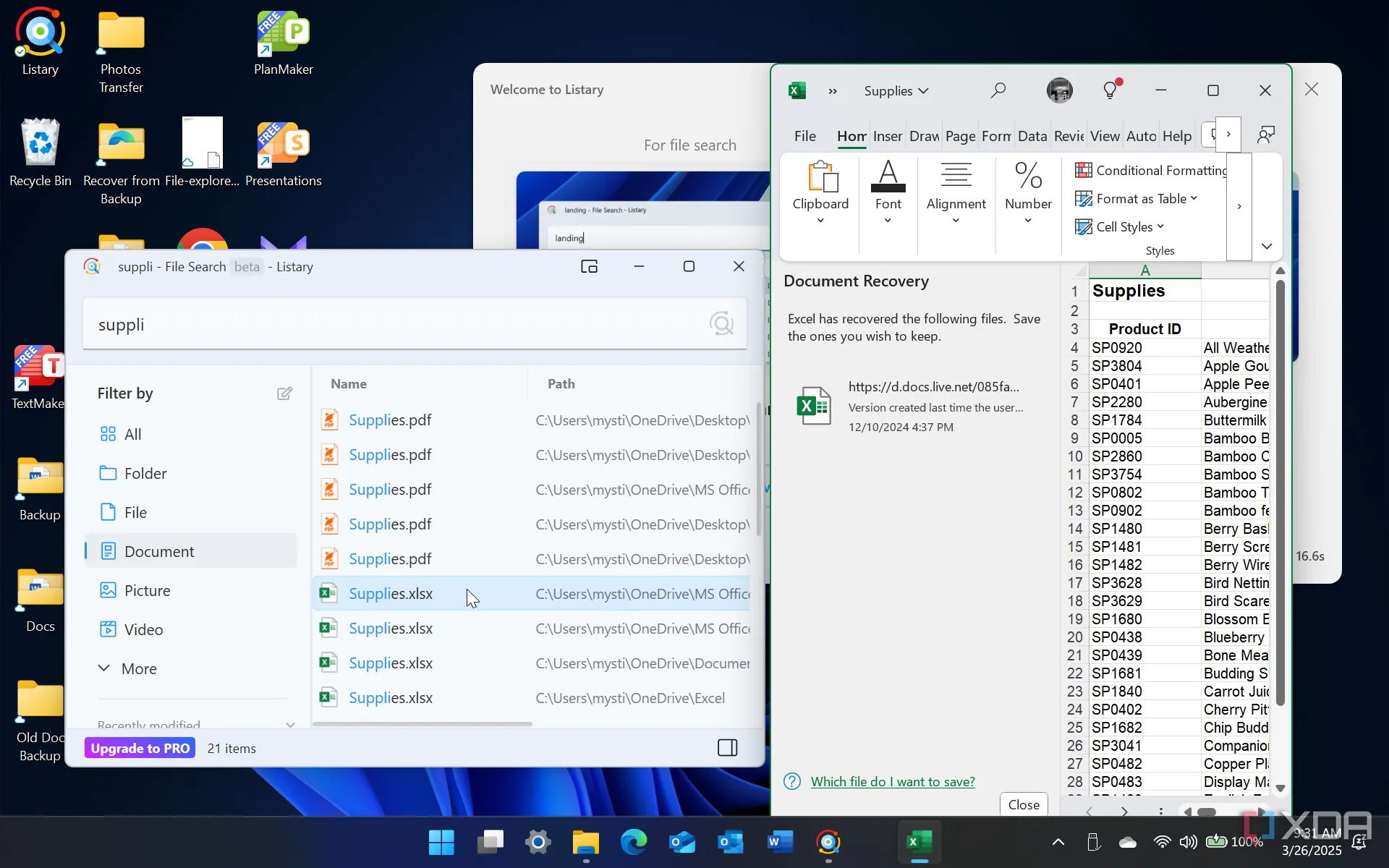Click Listary results horizontal scrollbar
Screen dimensions: 1389x868
tap(423, 723)
